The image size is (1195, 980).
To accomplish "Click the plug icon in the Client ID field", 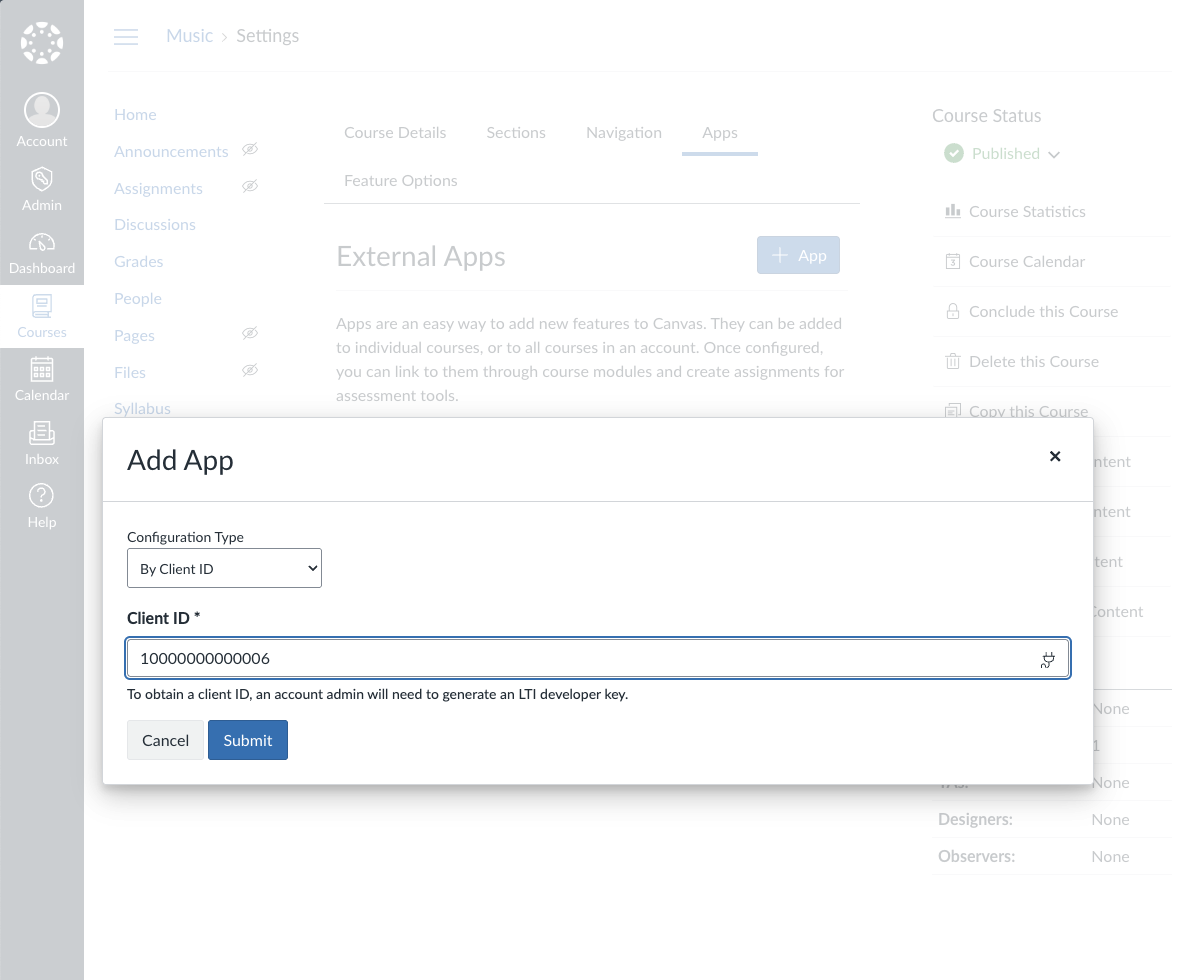I will pos(1047,660).
